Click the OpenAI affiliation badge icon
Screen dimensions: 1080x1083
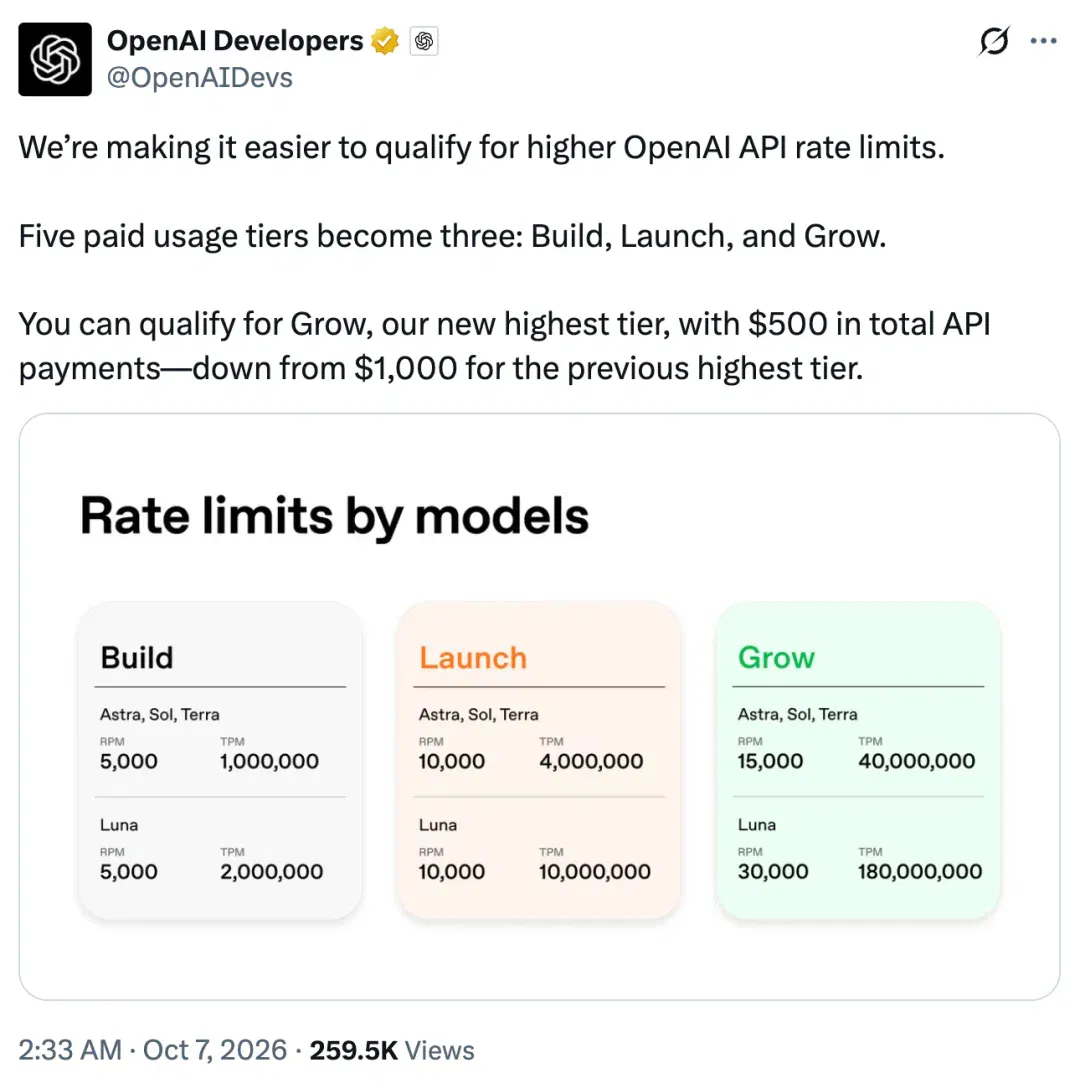point(424,41)
